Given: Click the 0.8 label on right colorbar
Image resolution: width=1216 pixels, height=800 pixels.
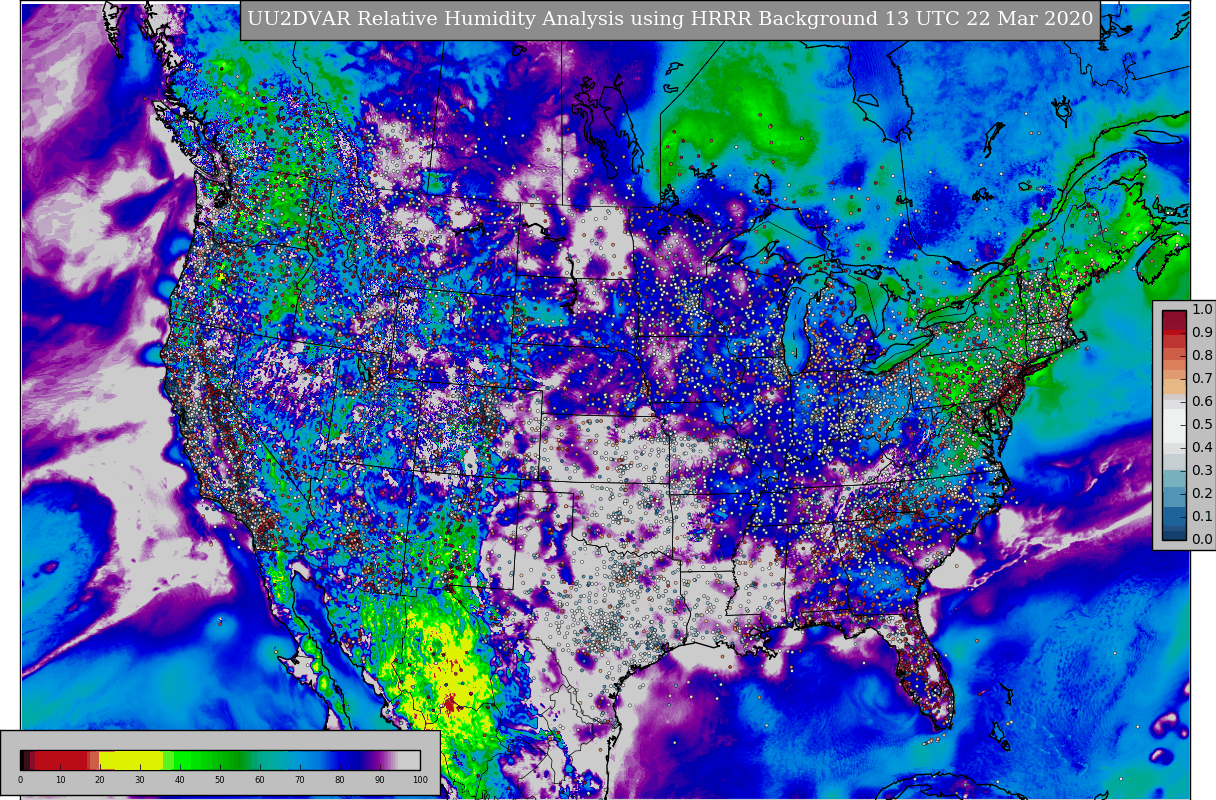Looking at the screenshot, I should tap(1202, 356).
